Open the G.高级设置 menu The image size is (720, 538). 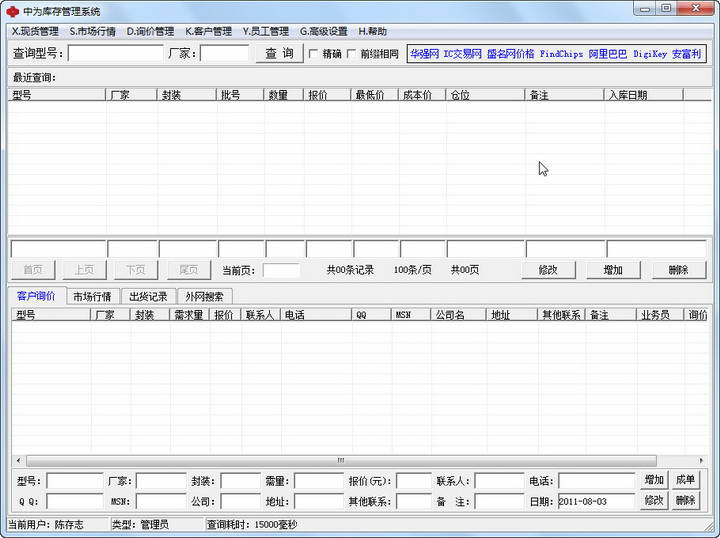323,31
